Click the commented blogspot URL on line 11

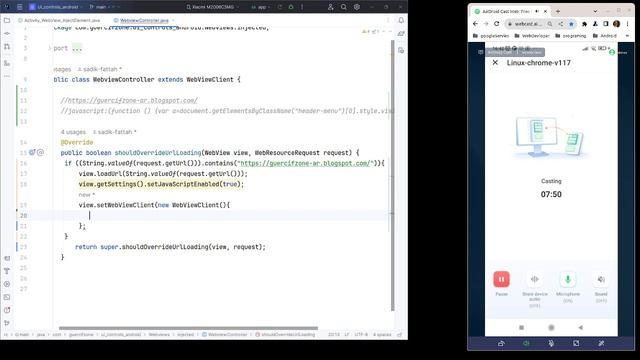point(132,100)
